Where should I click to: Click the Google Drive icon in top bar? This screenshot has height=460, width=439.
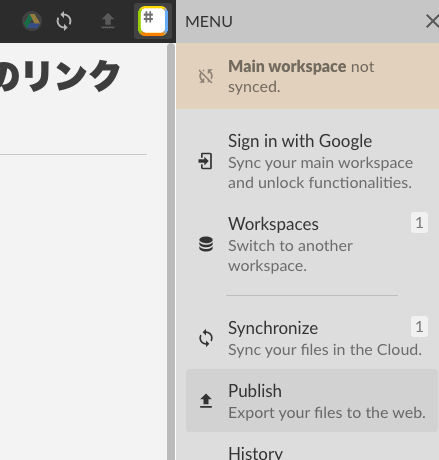32,21
